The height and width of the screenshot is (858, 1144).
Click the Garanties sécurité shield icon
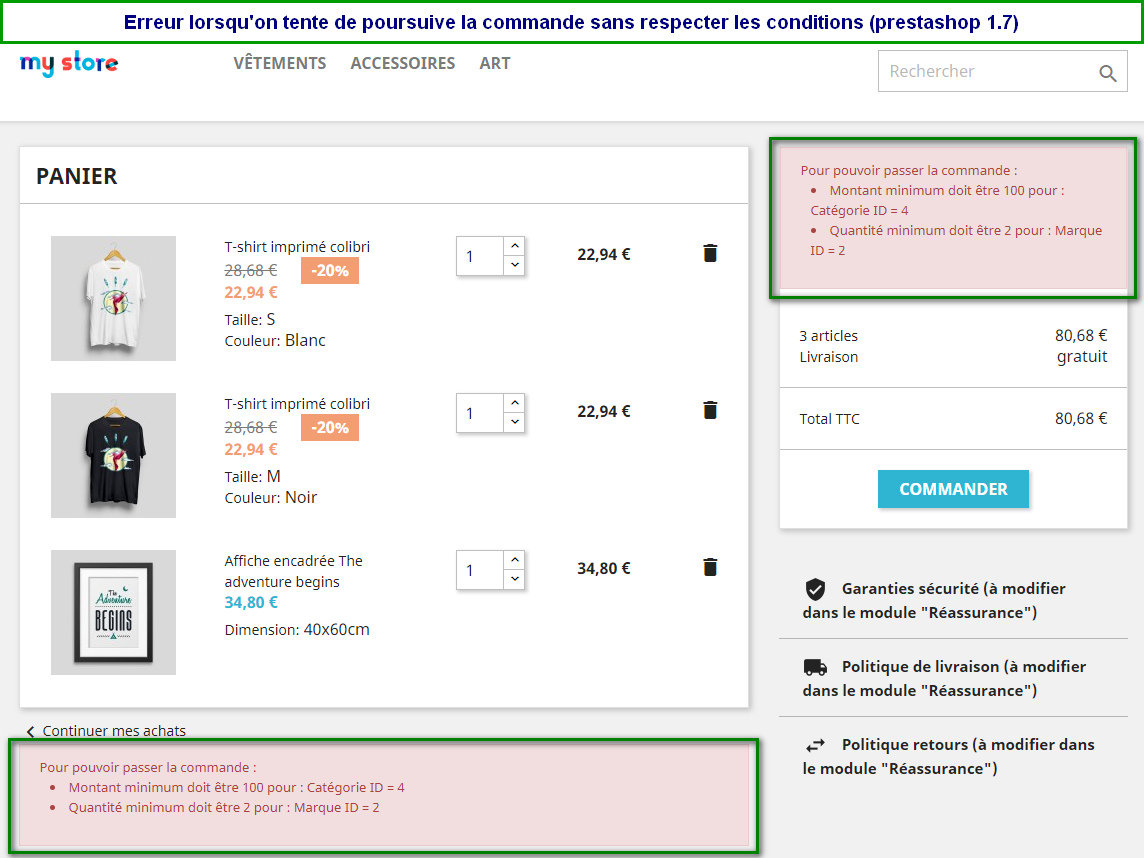point(815,589)
